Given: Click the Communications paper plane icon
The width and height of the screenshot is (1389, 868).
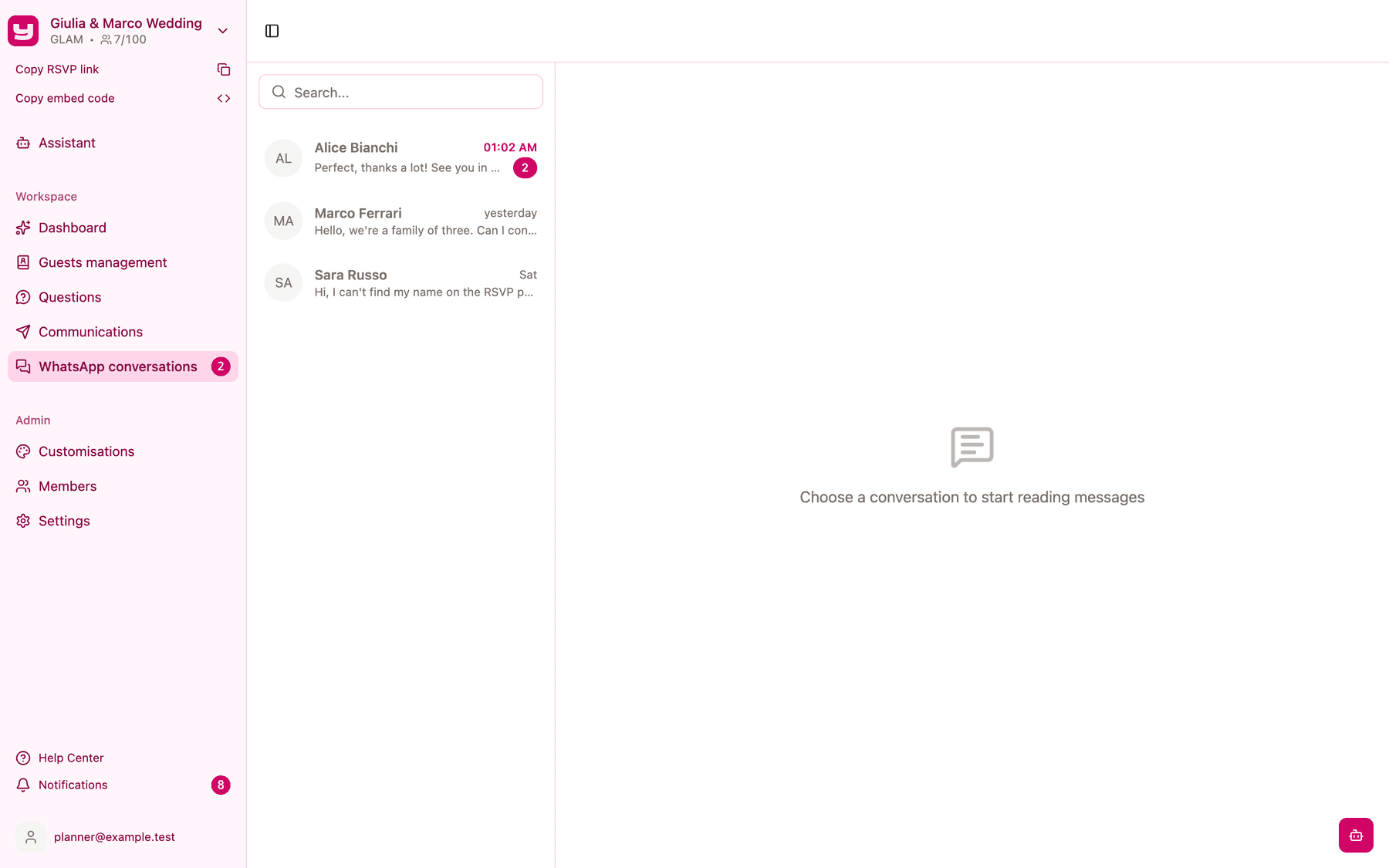Looking at the screenshot, I should (x=23, y=332).
